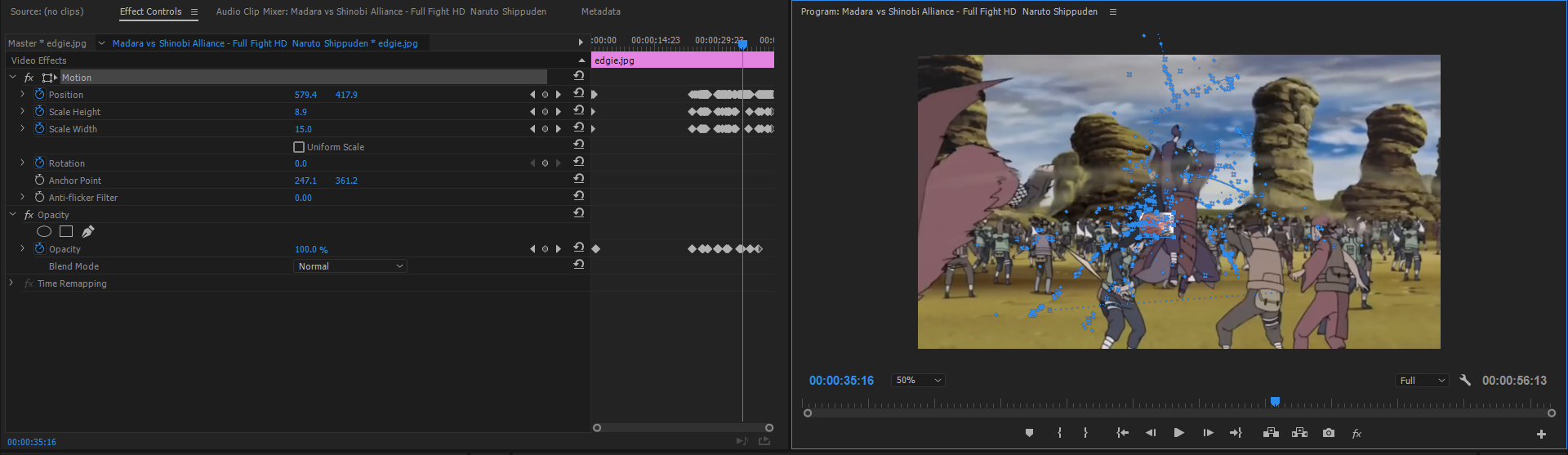Toggle Position animation stopwatch
Screen dimensions: 1568x455
click(39, 95)
